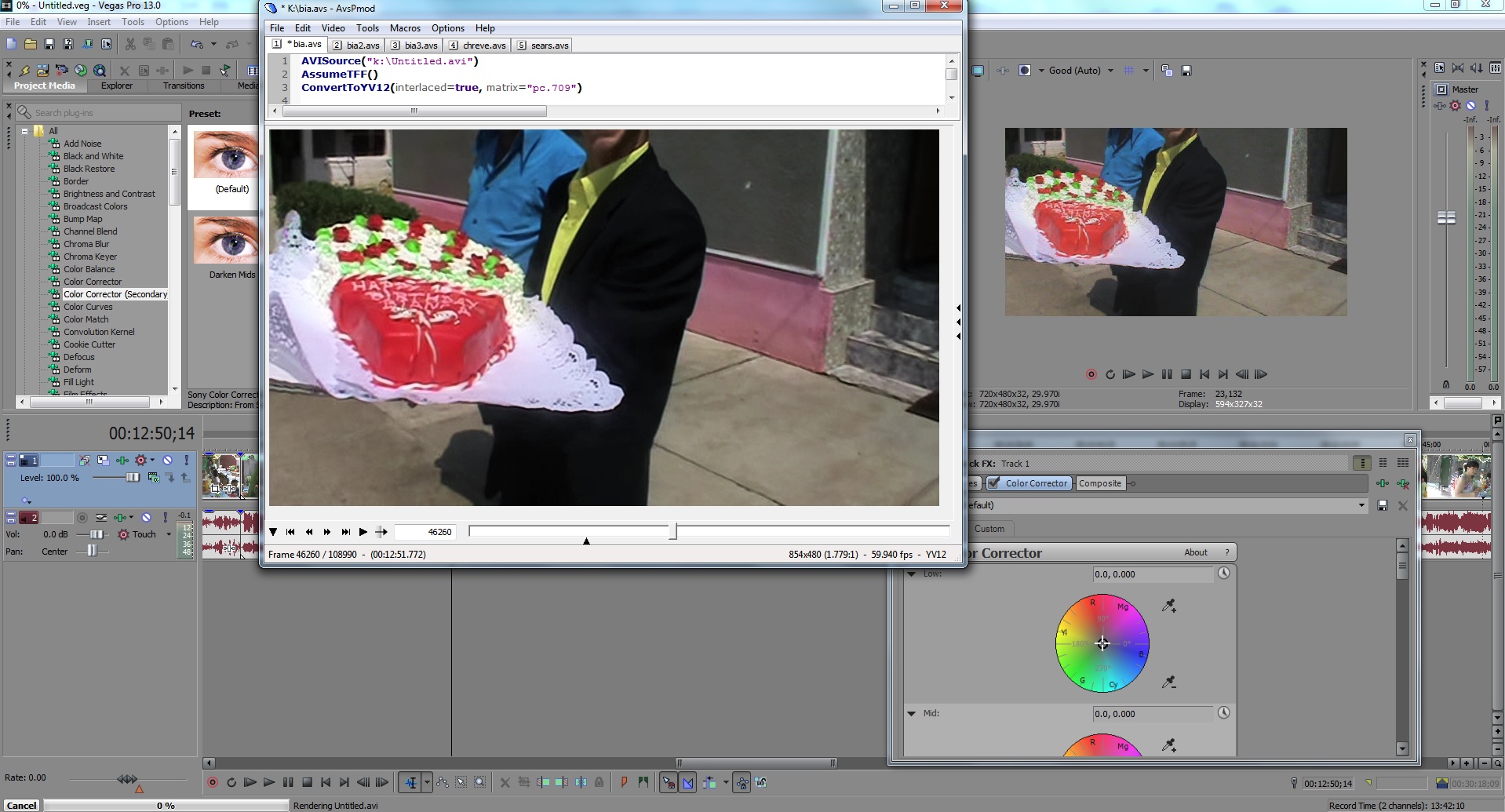The height and width of the screenshot is (812, 1505).
Task: Open the edit tool selector dropdown arrow
Action: click(427, 782)
